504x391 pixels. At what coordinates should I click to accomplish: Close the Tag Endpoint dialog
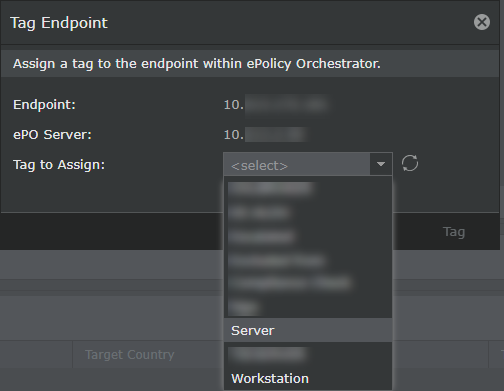(x=482, y=22)
